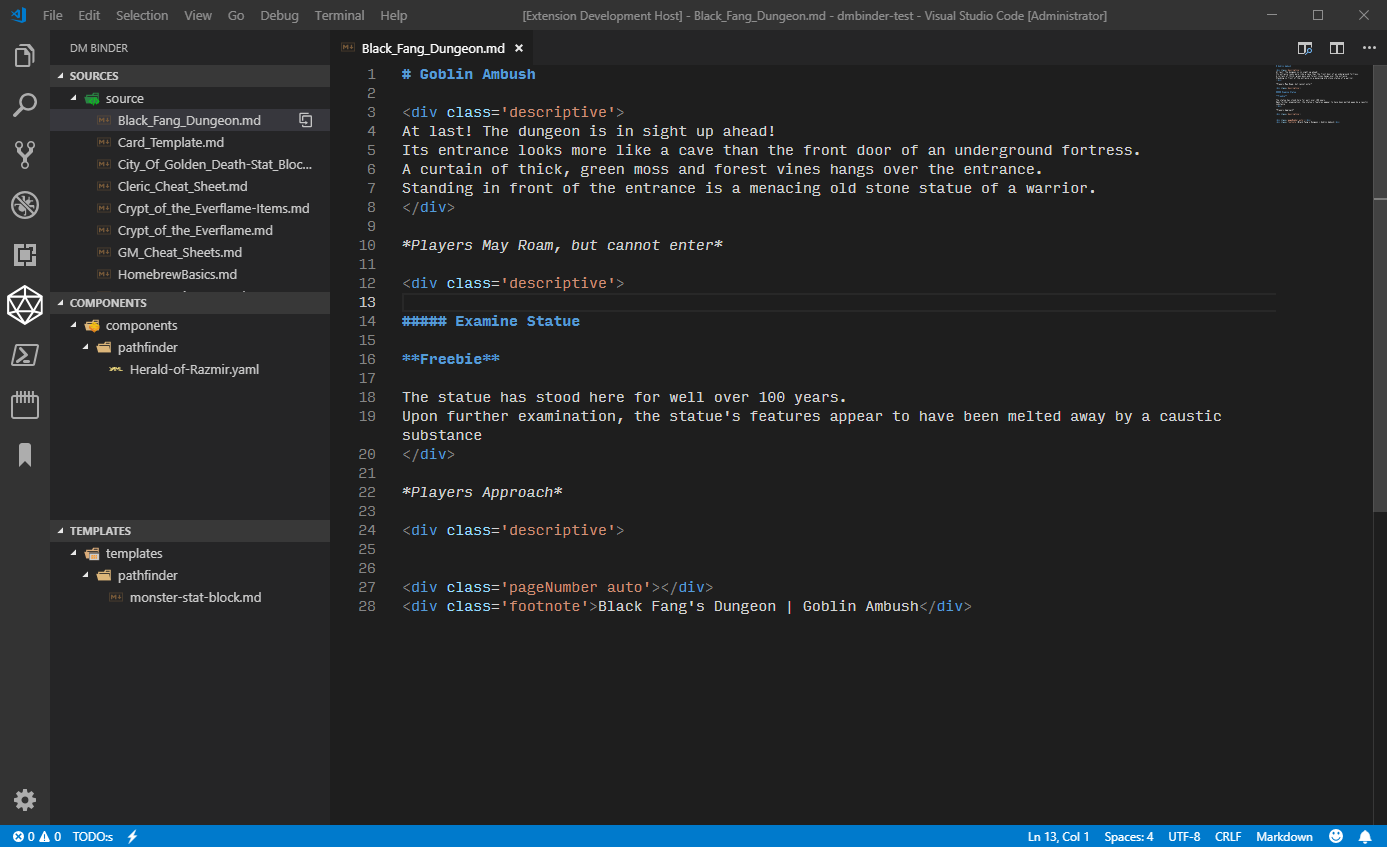The width and height of the screenshot is (1387, 847).
Task: Open Crypt_of_the_Everflame.md
Action: pos(190,230)
